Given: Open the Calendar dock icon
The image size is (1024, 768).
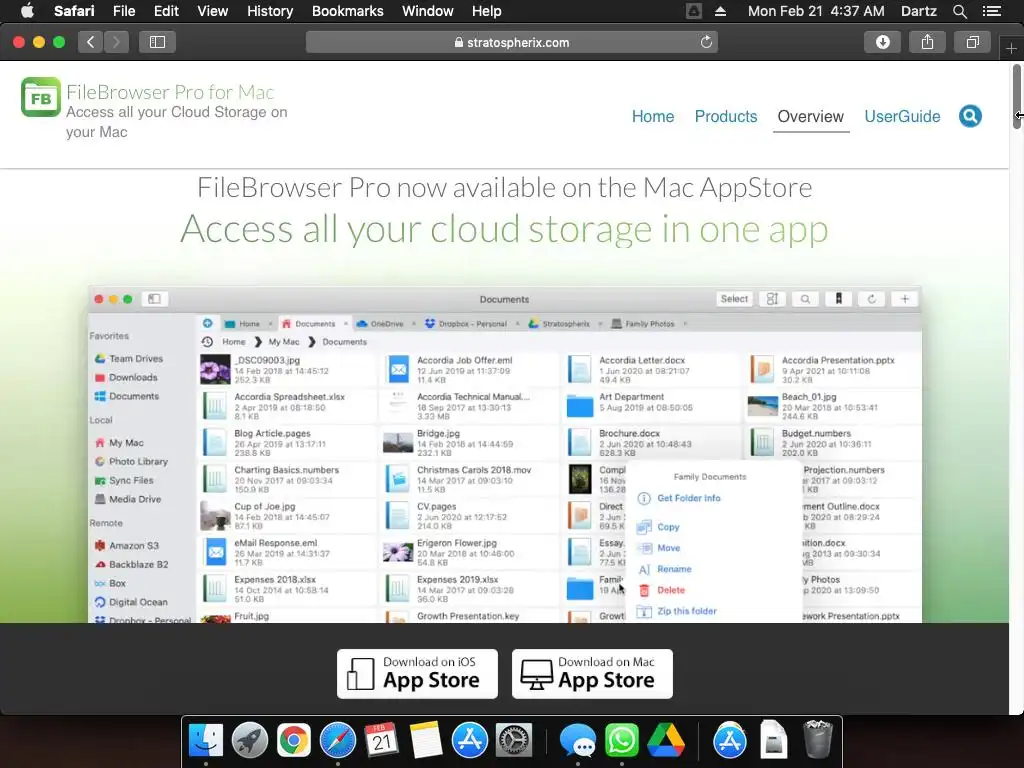Looking at the screenshot, I should (x=381, y=741).
